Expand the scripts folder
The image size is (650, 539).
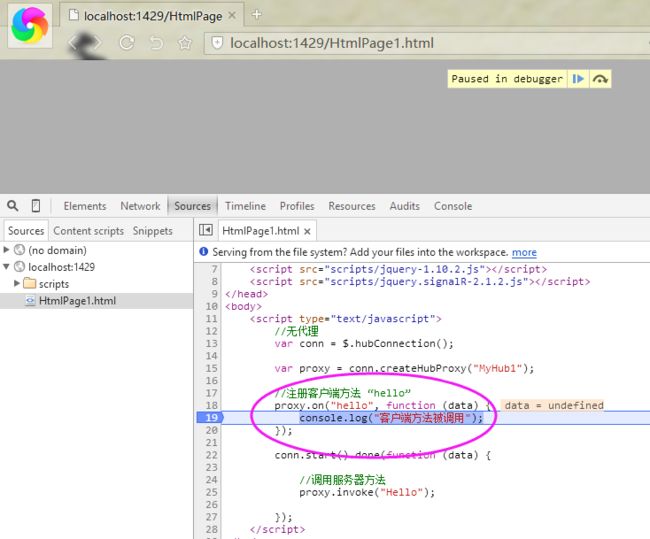pyautogui.click(x=17, y=284)
